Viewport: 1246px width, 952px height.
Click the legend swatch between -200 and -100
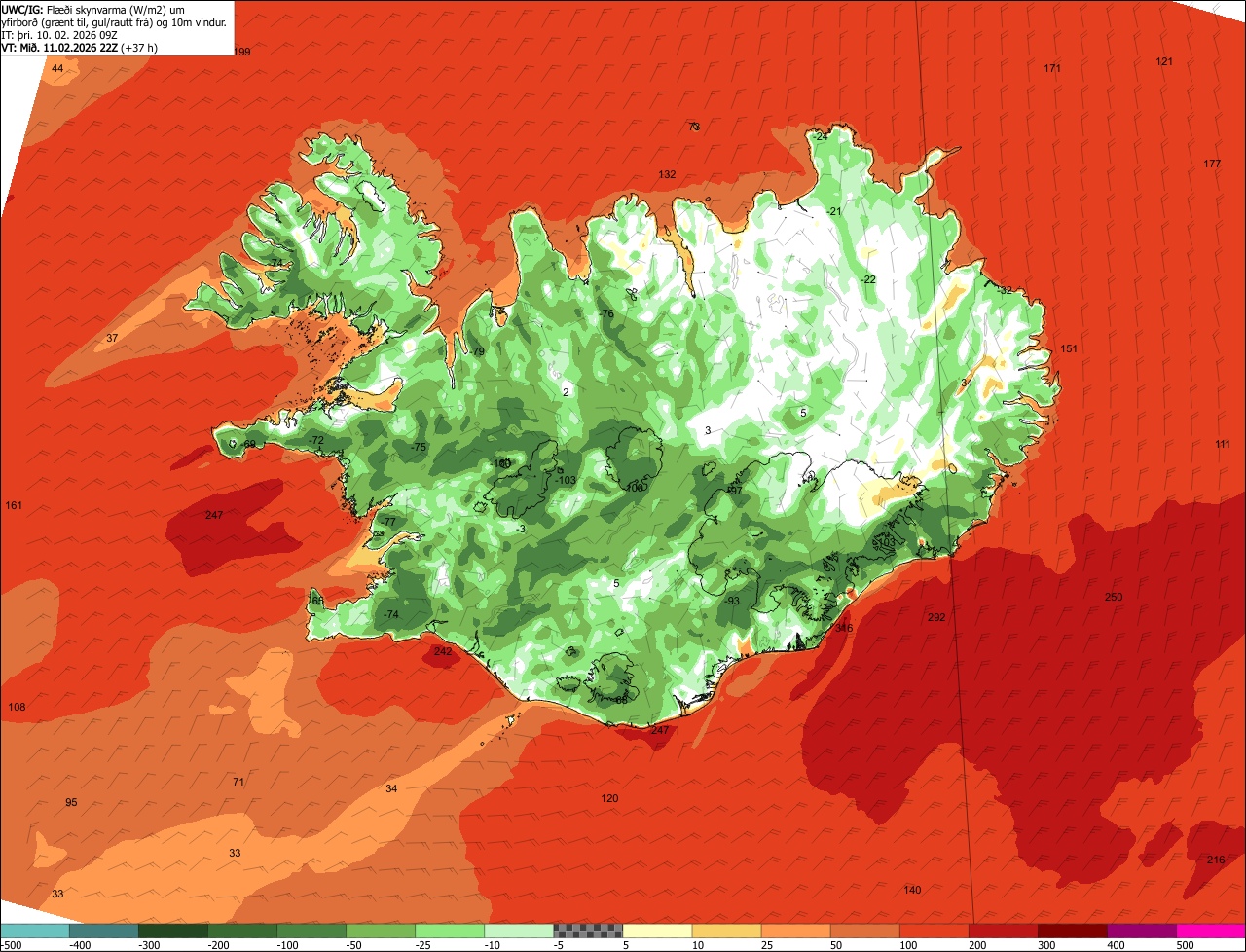(241, 931)
